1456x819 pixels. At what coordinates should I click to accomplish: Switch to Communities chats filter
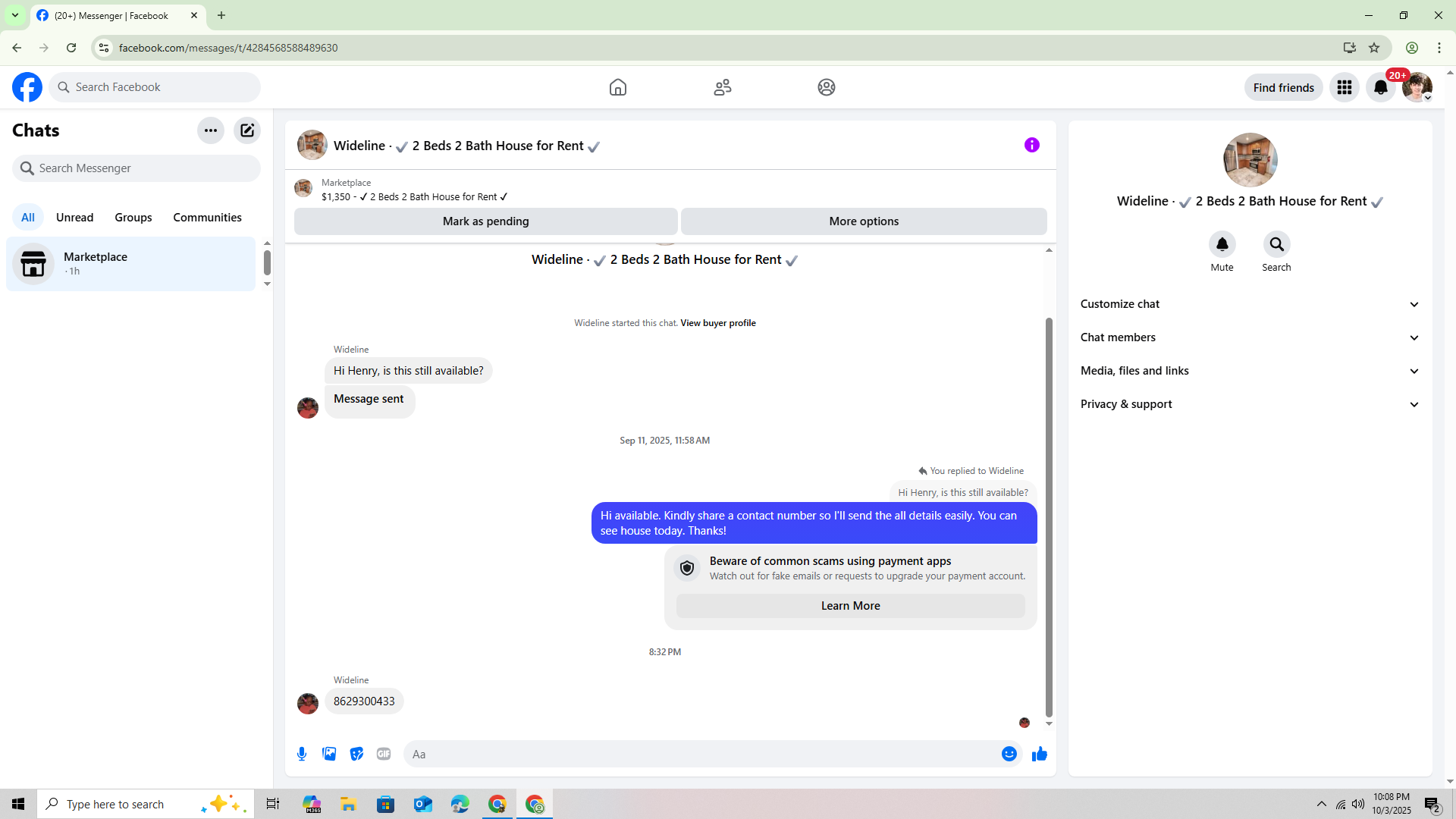pyautogui.click(x=208, y=218)
